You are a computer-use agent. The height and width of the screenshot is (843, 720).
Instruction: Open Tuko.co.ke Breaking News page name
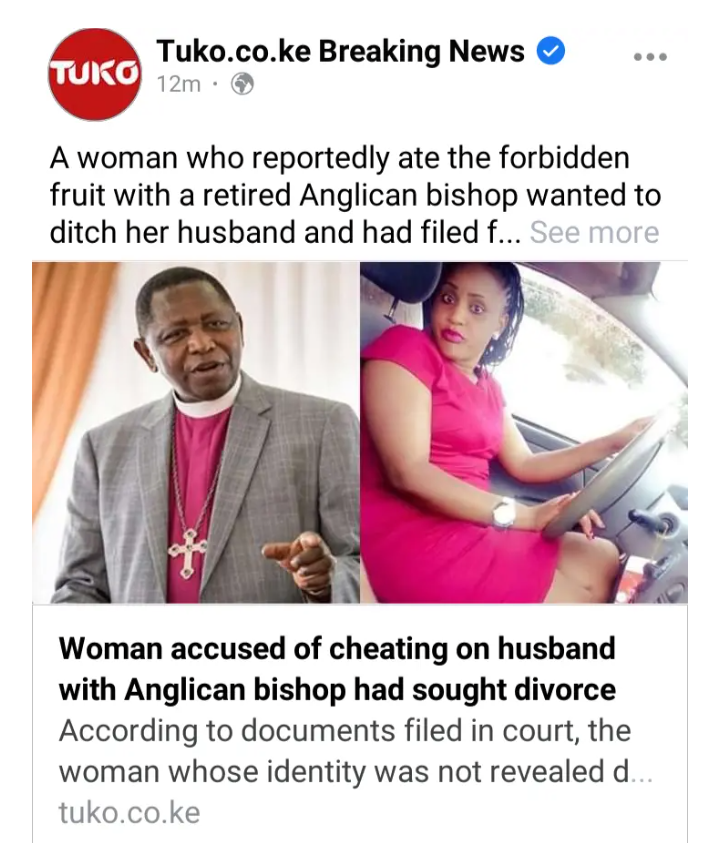point(340,51)
